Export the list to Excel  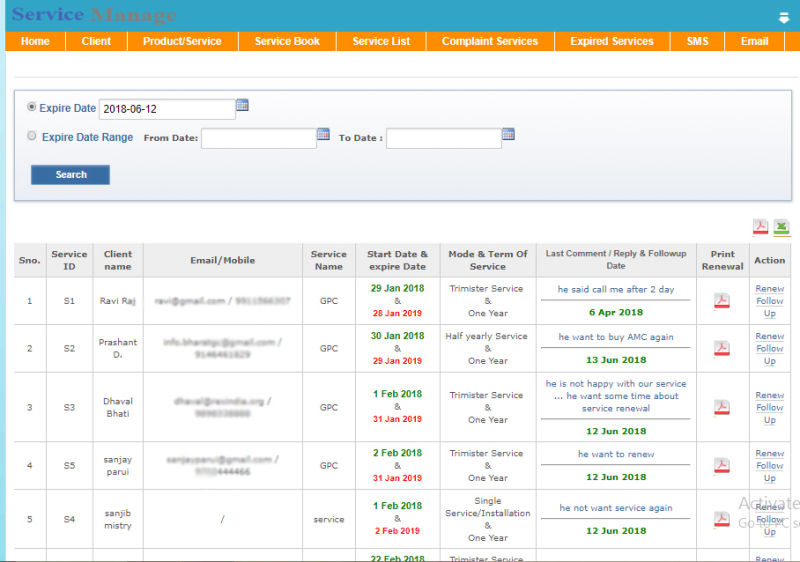point(781,227)
